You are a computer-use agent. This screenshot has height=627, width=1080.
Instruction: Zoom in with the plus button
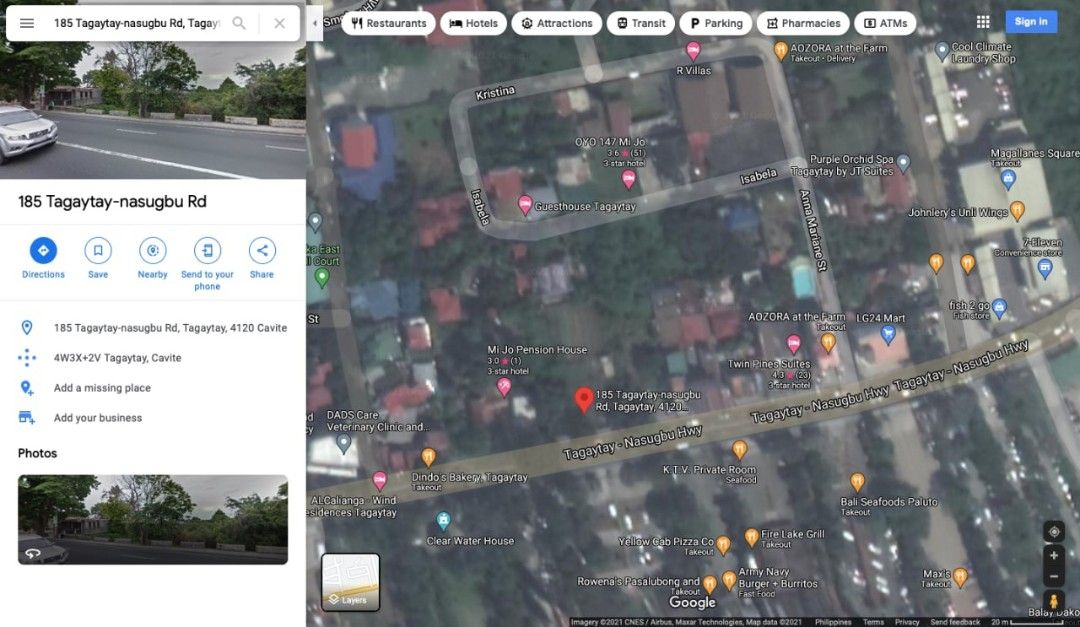1054,556
